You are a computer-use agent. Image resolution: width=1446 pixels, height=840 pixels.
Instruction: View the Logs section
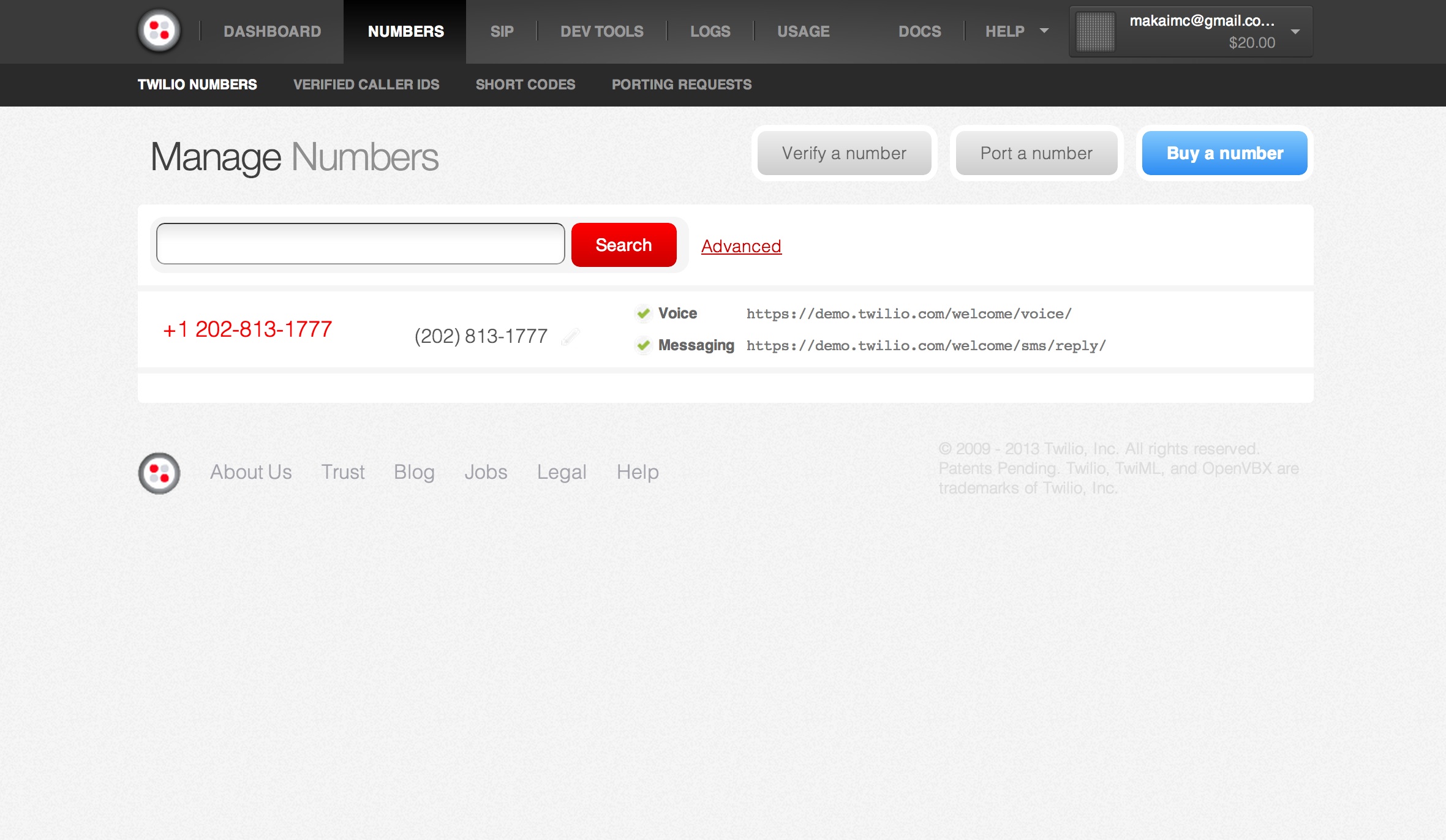point(710,31)
